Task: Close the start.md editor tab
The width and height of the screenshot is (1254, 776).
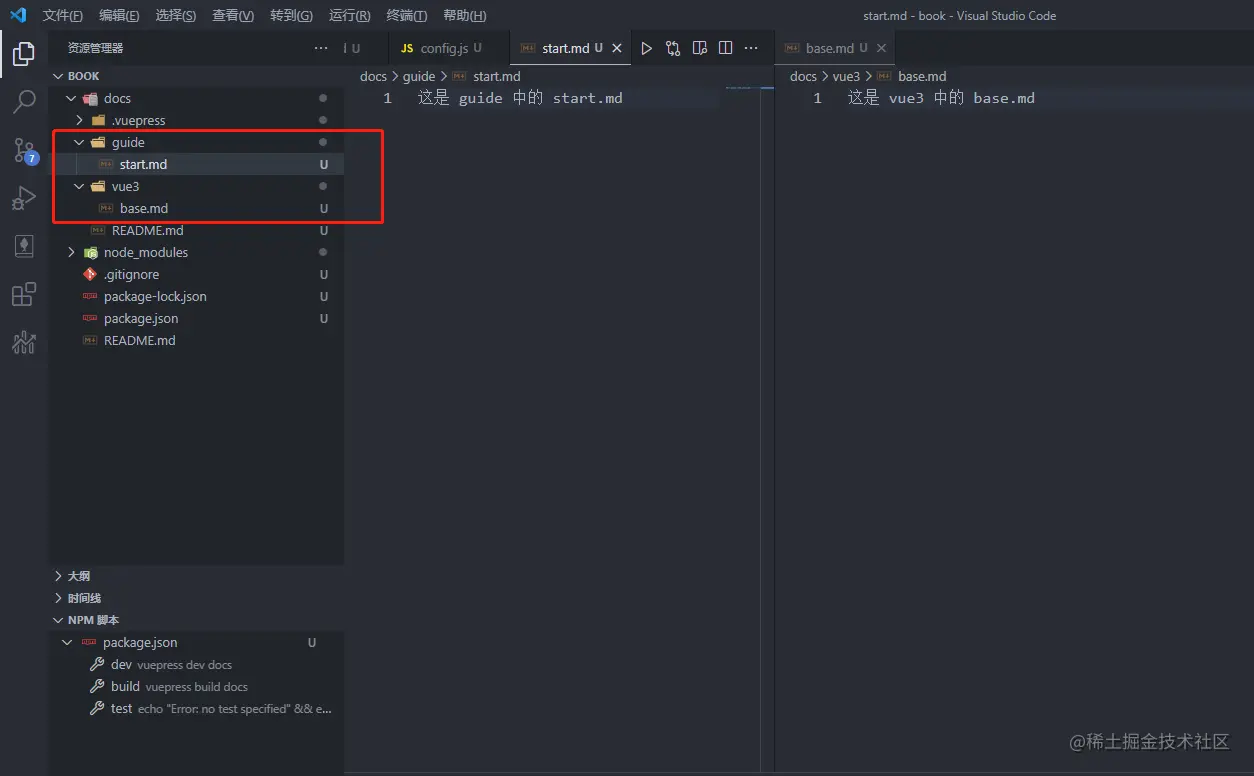Action: tap(617, 48)
